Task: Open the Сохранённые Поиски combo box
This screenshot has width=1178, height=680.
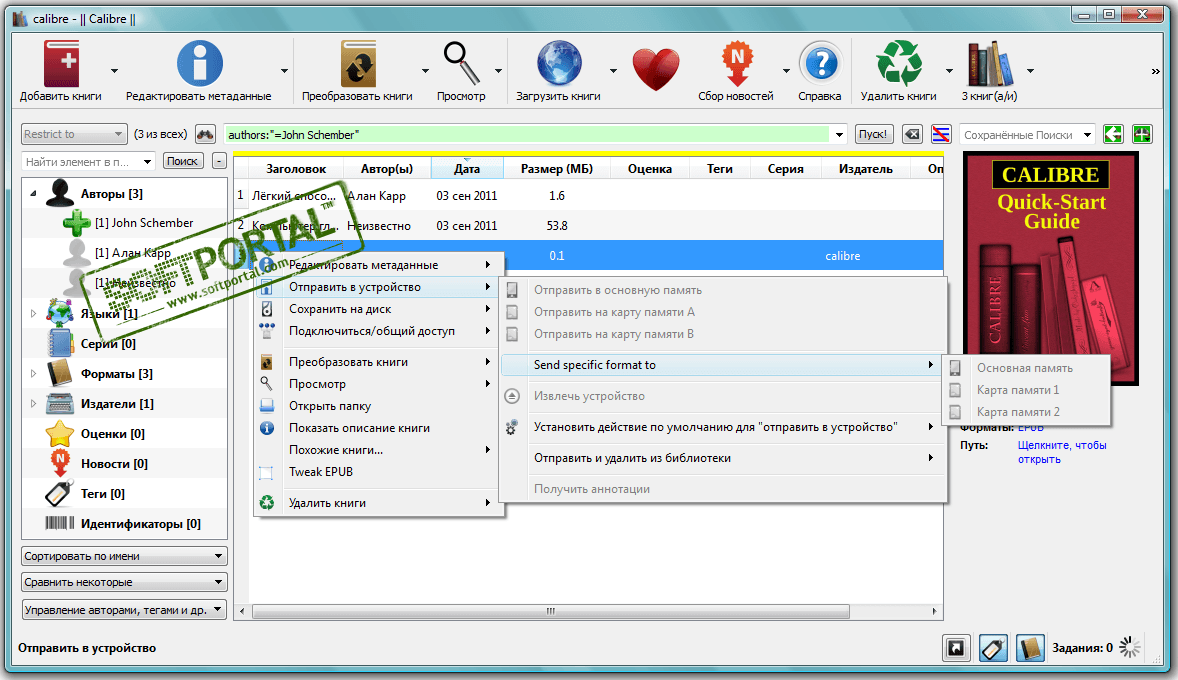Action: coord(1026,134)
